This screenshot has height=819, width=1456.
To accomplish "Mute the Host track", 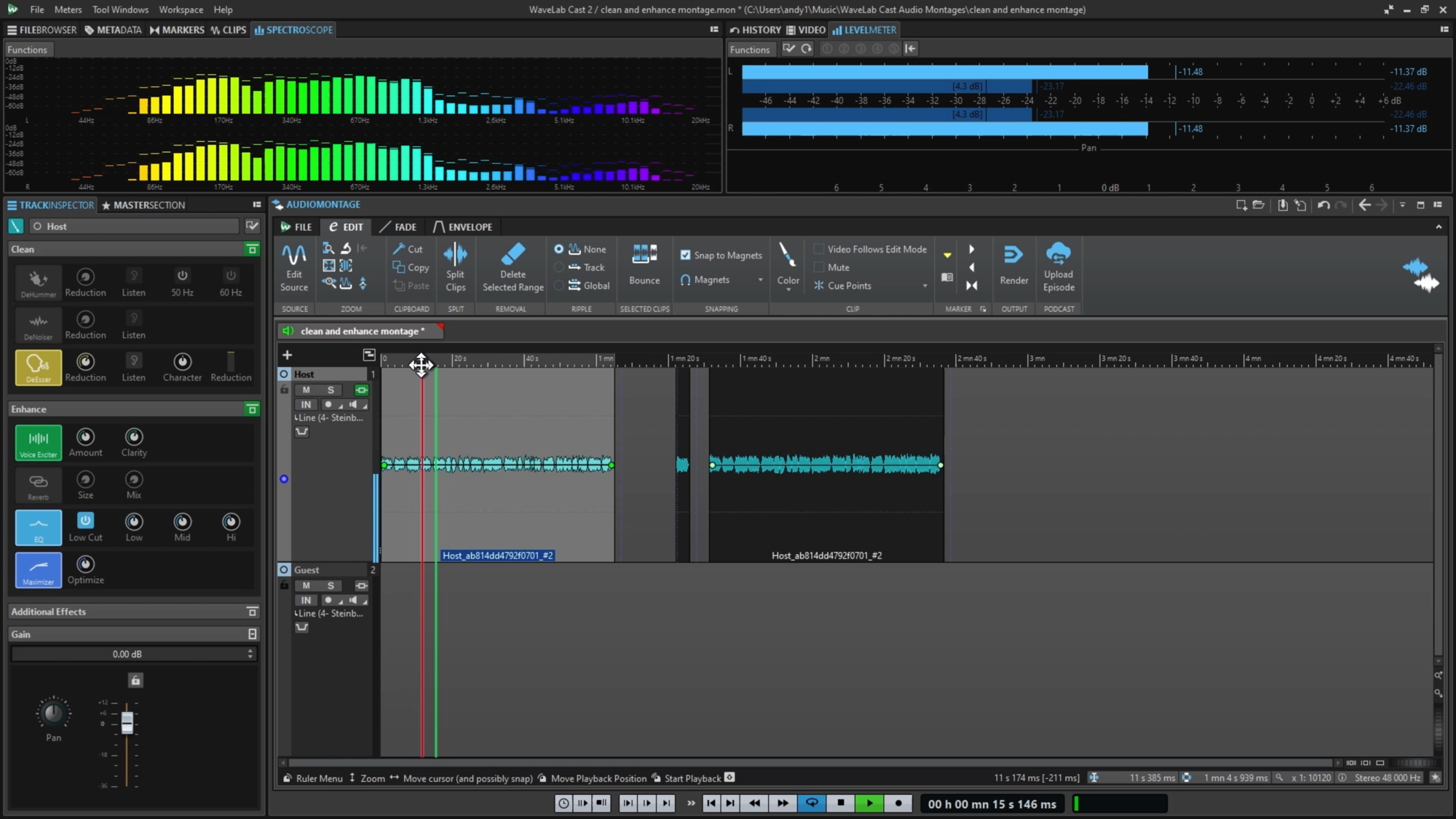I will click(x=306, y=390).
